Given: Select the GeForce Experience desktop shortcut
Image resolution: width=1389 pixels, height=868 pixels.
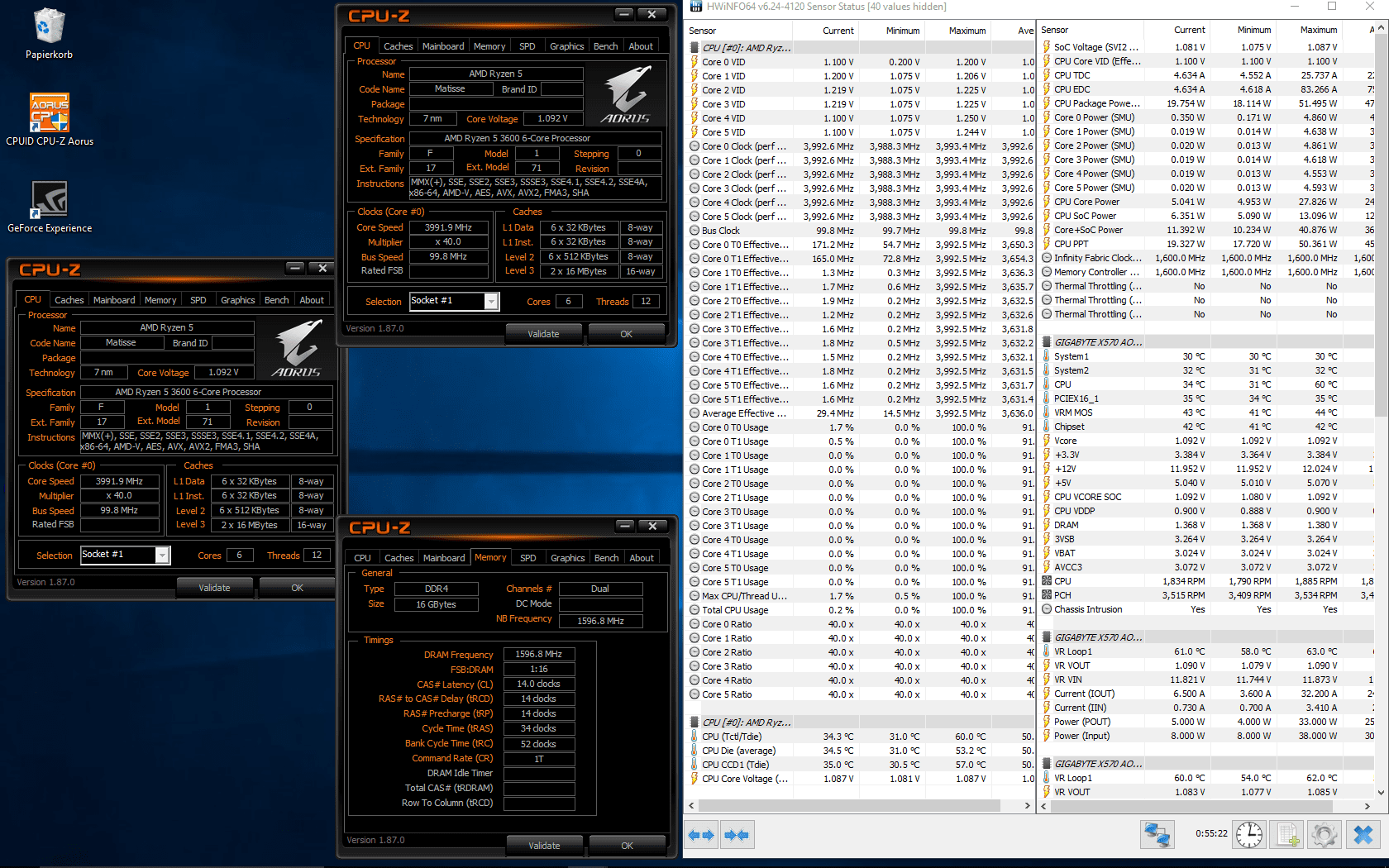Looking at the screenshot, I should pyautogui.click(x=50, y=207).
